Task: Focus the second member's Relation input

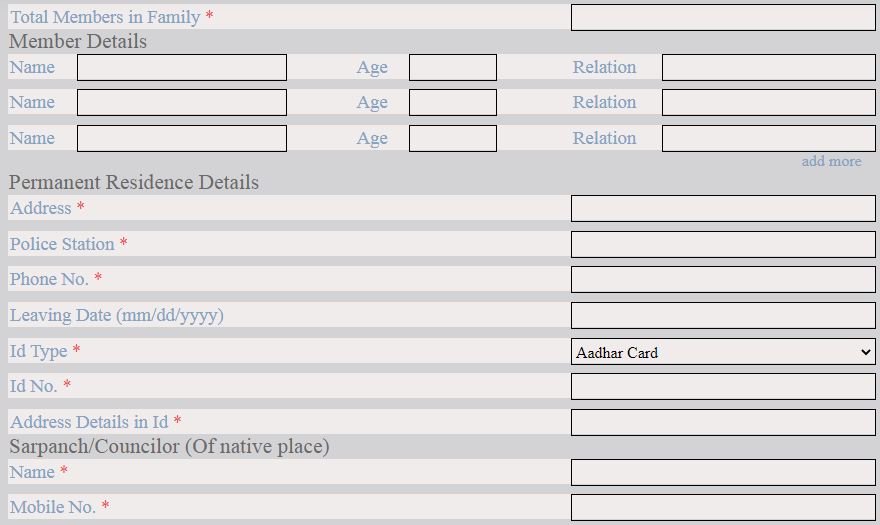Action: coord(768,102)
